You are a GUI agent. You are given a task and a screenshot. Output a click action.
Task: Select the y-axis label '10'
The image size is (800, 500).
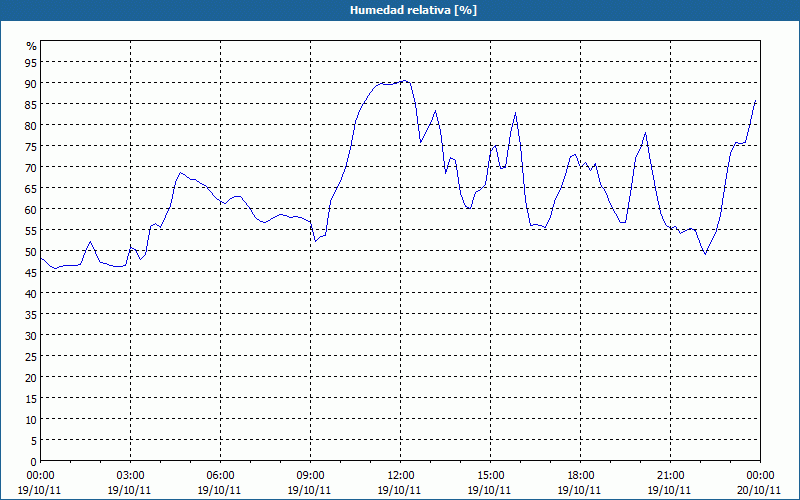coord(32,420)
